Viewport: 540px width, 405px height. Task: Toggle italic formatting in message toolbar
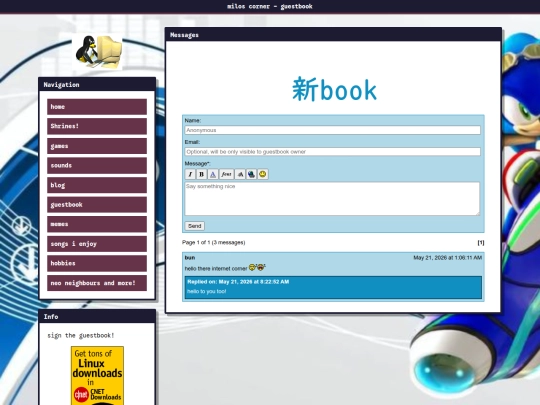pos(190,174)
